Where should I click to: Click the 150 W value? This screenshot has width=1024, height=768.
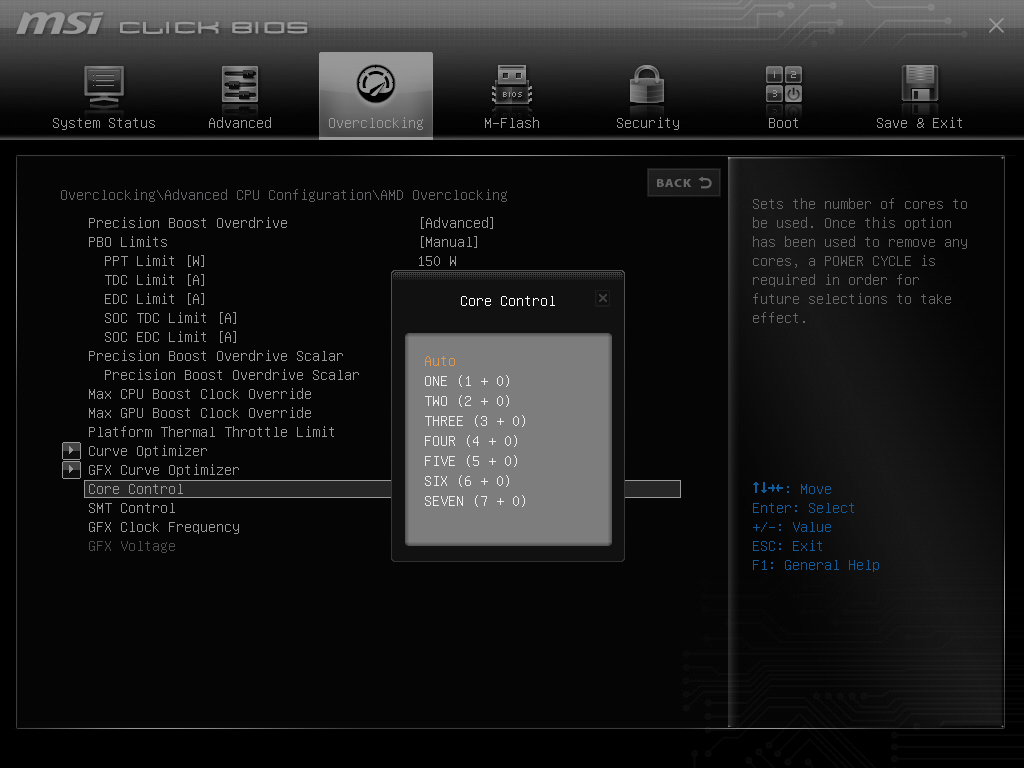click(437, 261)
